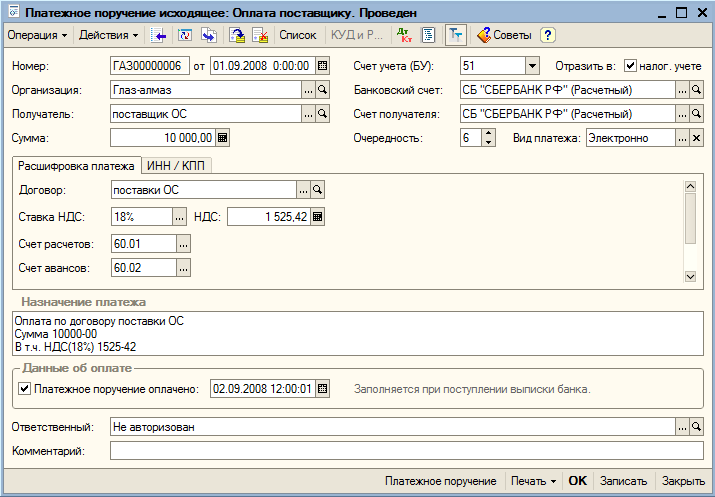
Task: Expand the Счет учета (БУ) dropdown
Action: click(532, 66)
